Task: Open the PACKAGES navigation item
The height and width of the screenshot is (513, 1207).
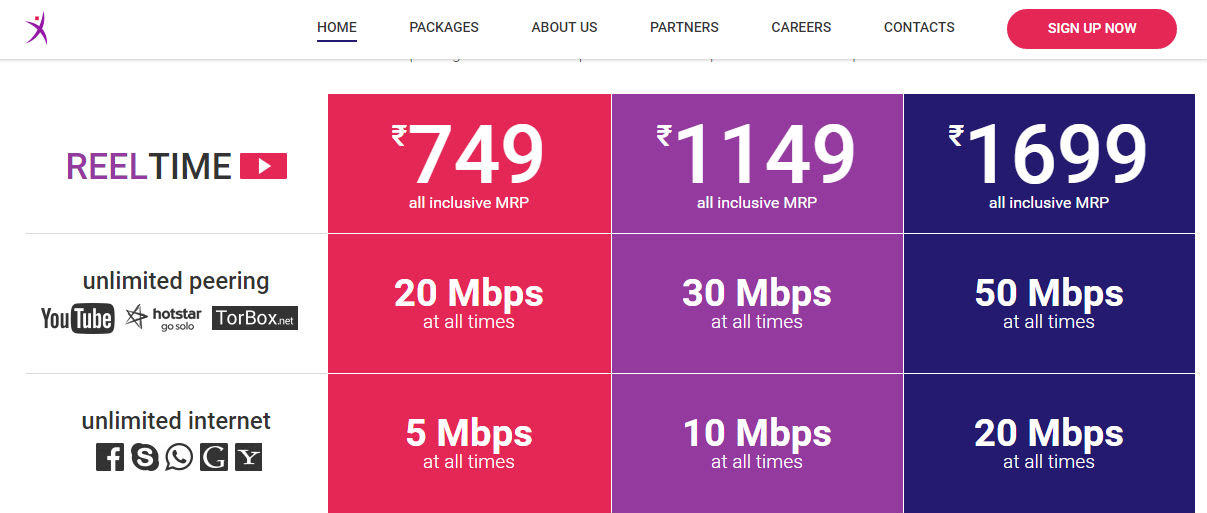Action: coord(444,28)
